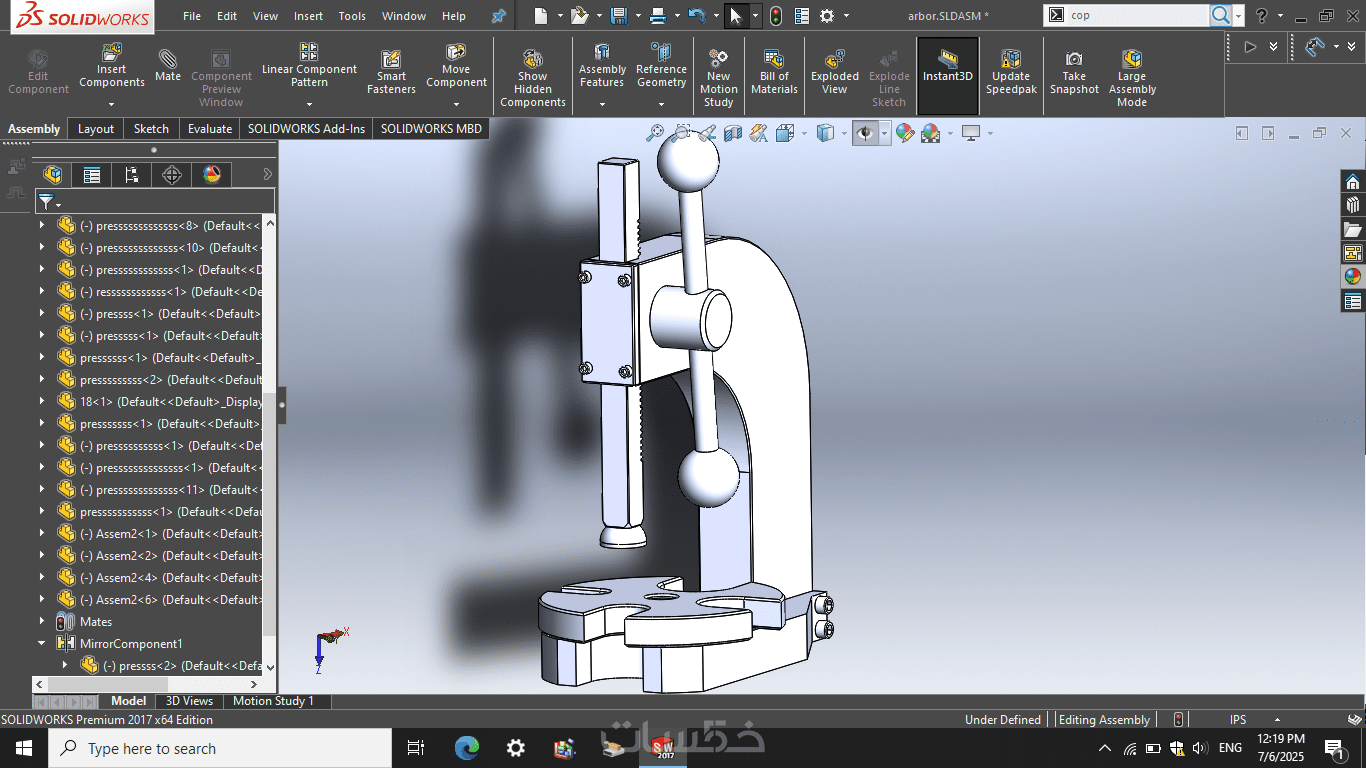Create an Exploded View
The width and height of the screenshot is (1366, 768).
point(835,70)
